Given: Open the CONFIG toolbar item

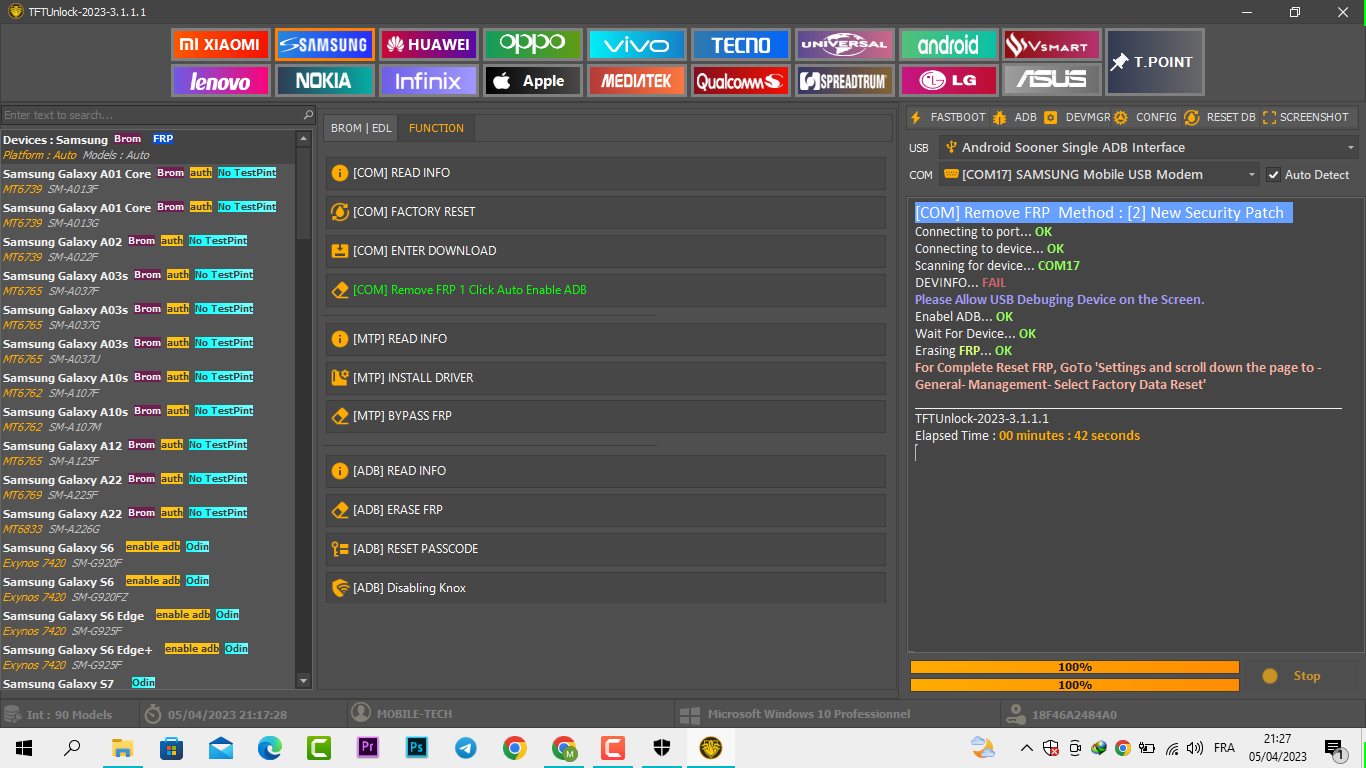Looking at the screenshot, I should pos(1146,117).
